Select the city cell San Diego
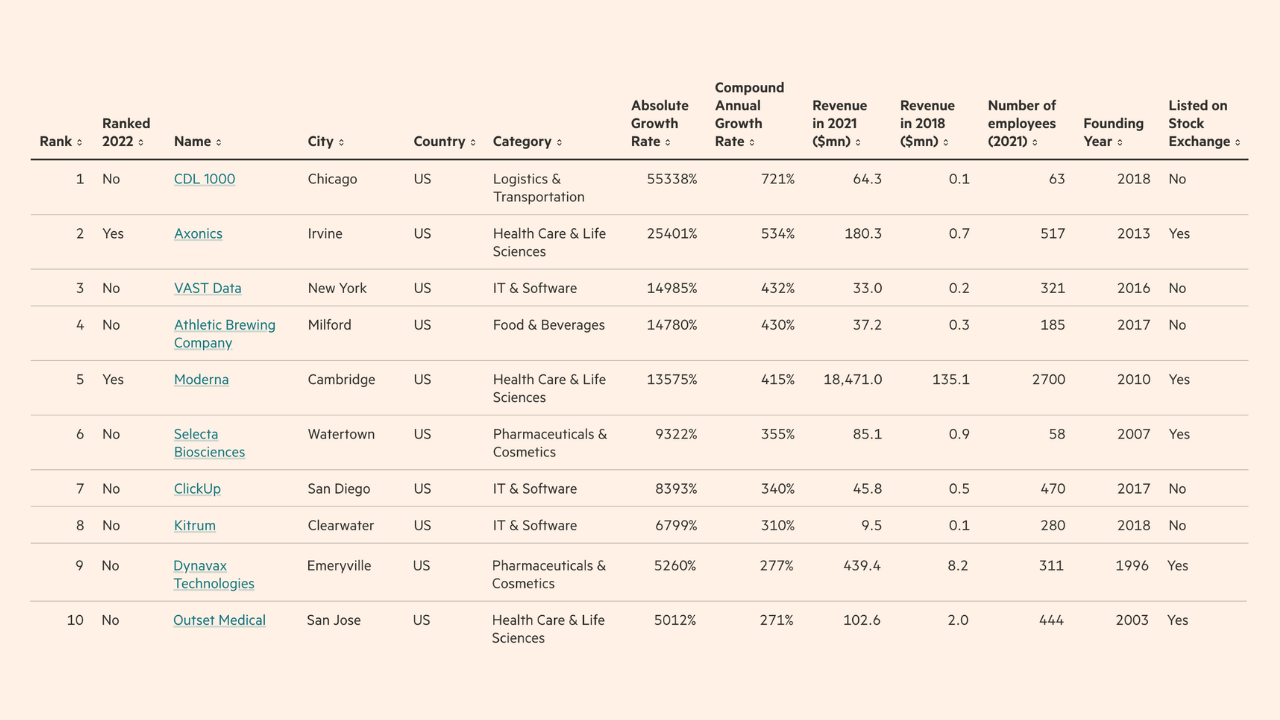The width and height of the screenshot is (1280, 720). point(339,489)
